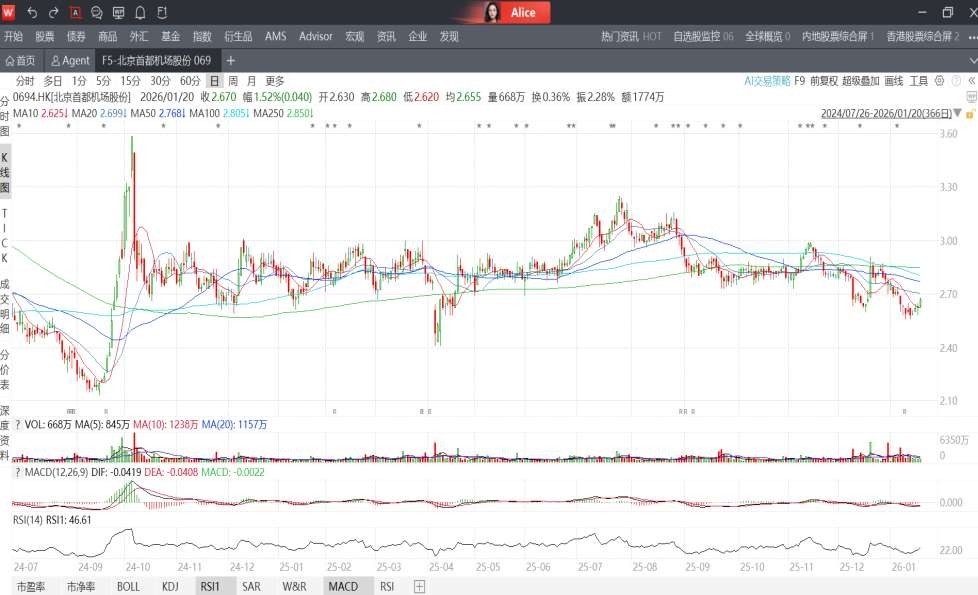Open the 股票 menu
This screenshot has height=595, width=978.
click(x=45, y=36)
